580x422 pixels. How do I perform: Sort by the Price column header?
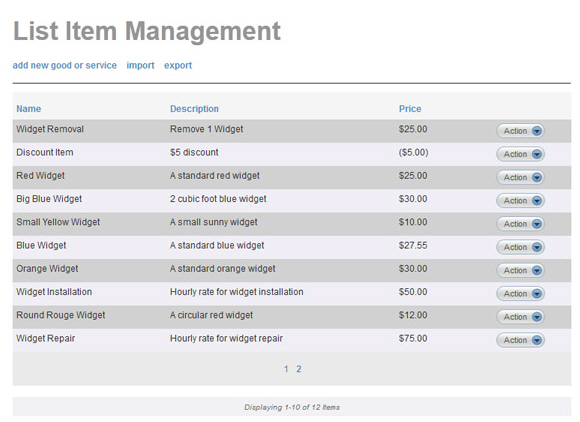(x=410, y=109)
